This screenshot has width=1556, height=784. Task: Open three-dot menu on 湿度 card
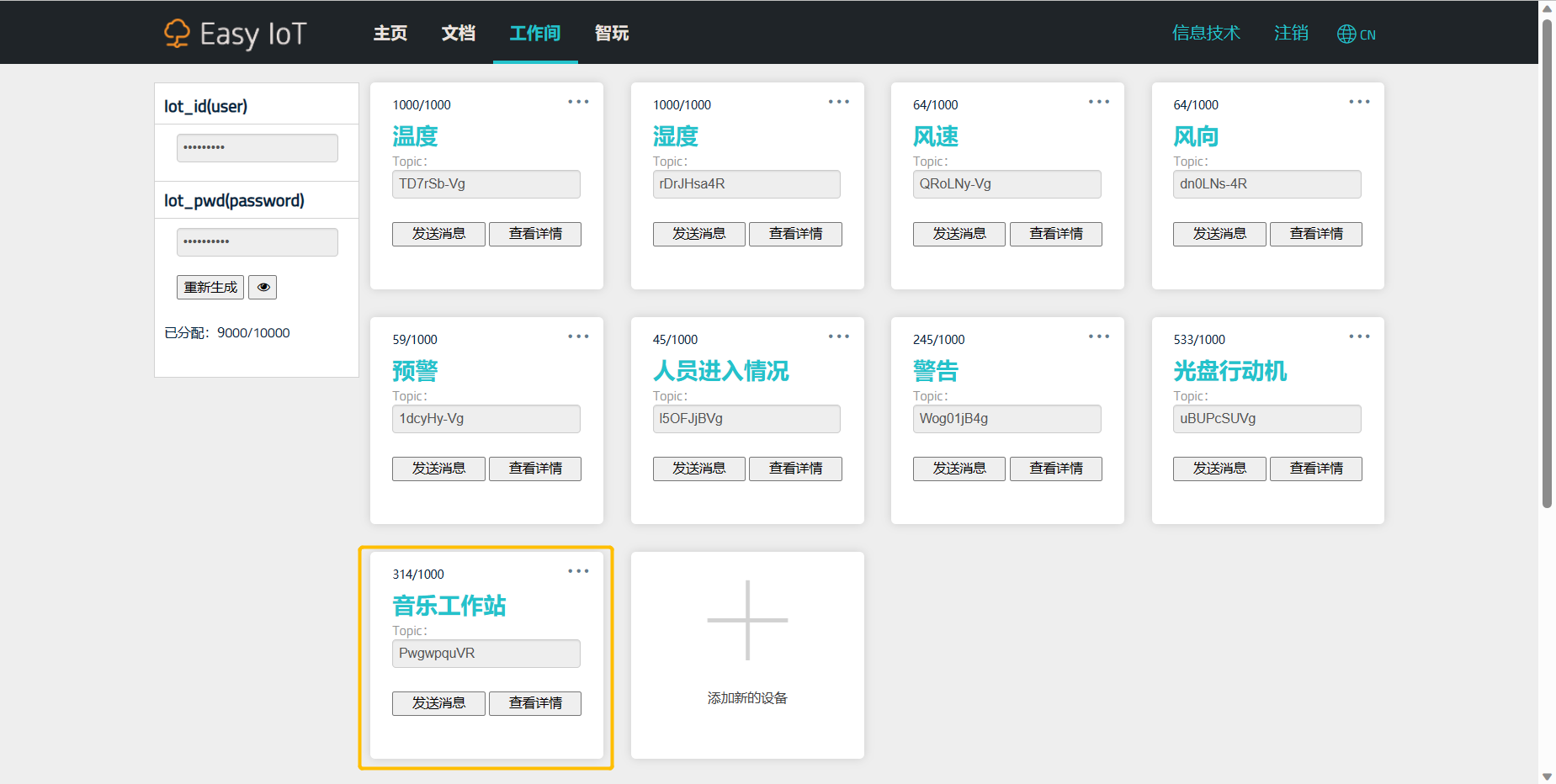tap(838, 102)
